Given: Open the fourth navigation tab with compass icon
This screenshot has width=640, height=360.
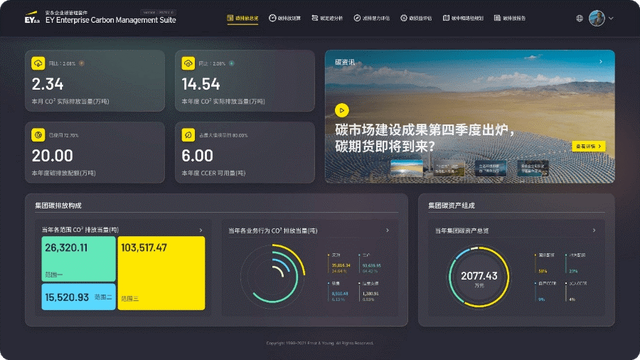Looking at the screenshot, I should coord(371,18).
